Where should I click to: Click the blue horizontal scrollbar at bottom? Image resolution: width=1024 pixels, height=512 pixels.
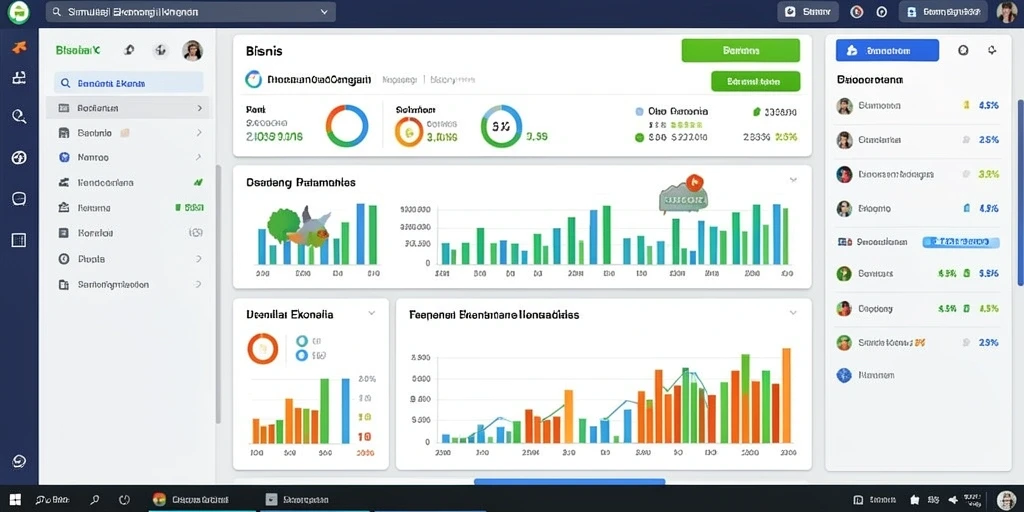pyautogui.click(x=569, y=482)
